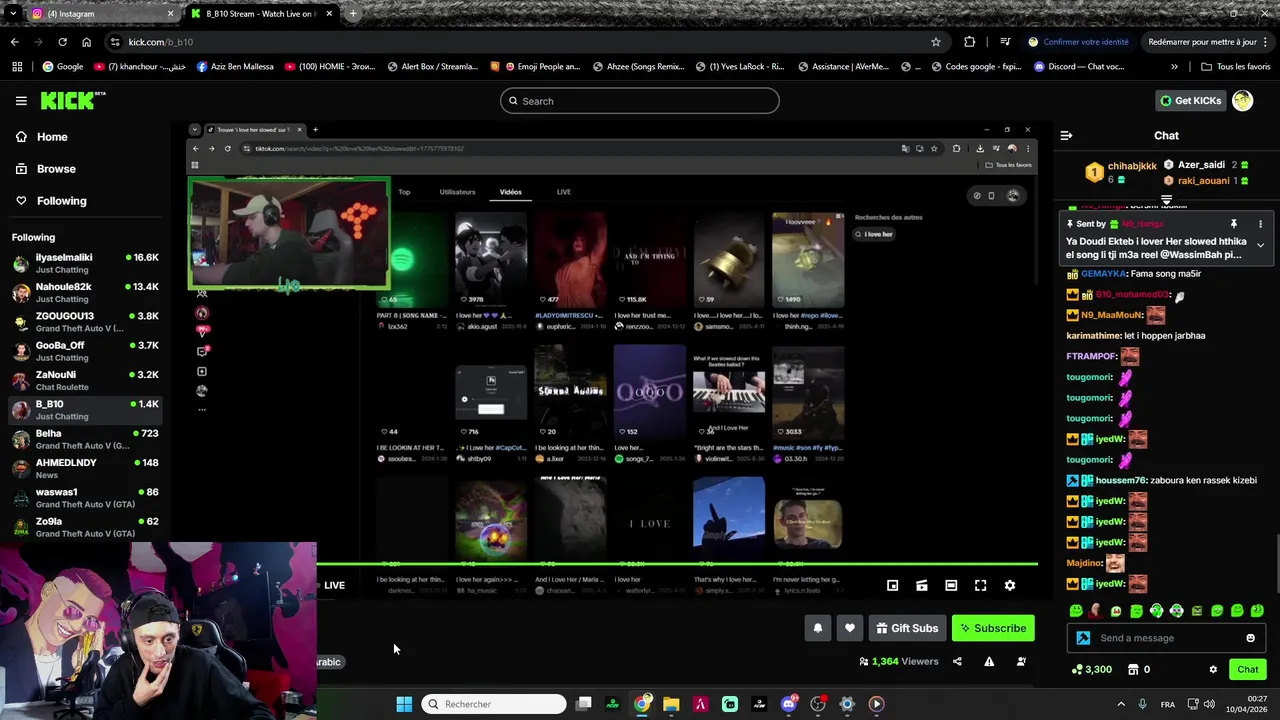
Task: Click the Kick search field
Action: pyautogui.click(x=640, y=101)
